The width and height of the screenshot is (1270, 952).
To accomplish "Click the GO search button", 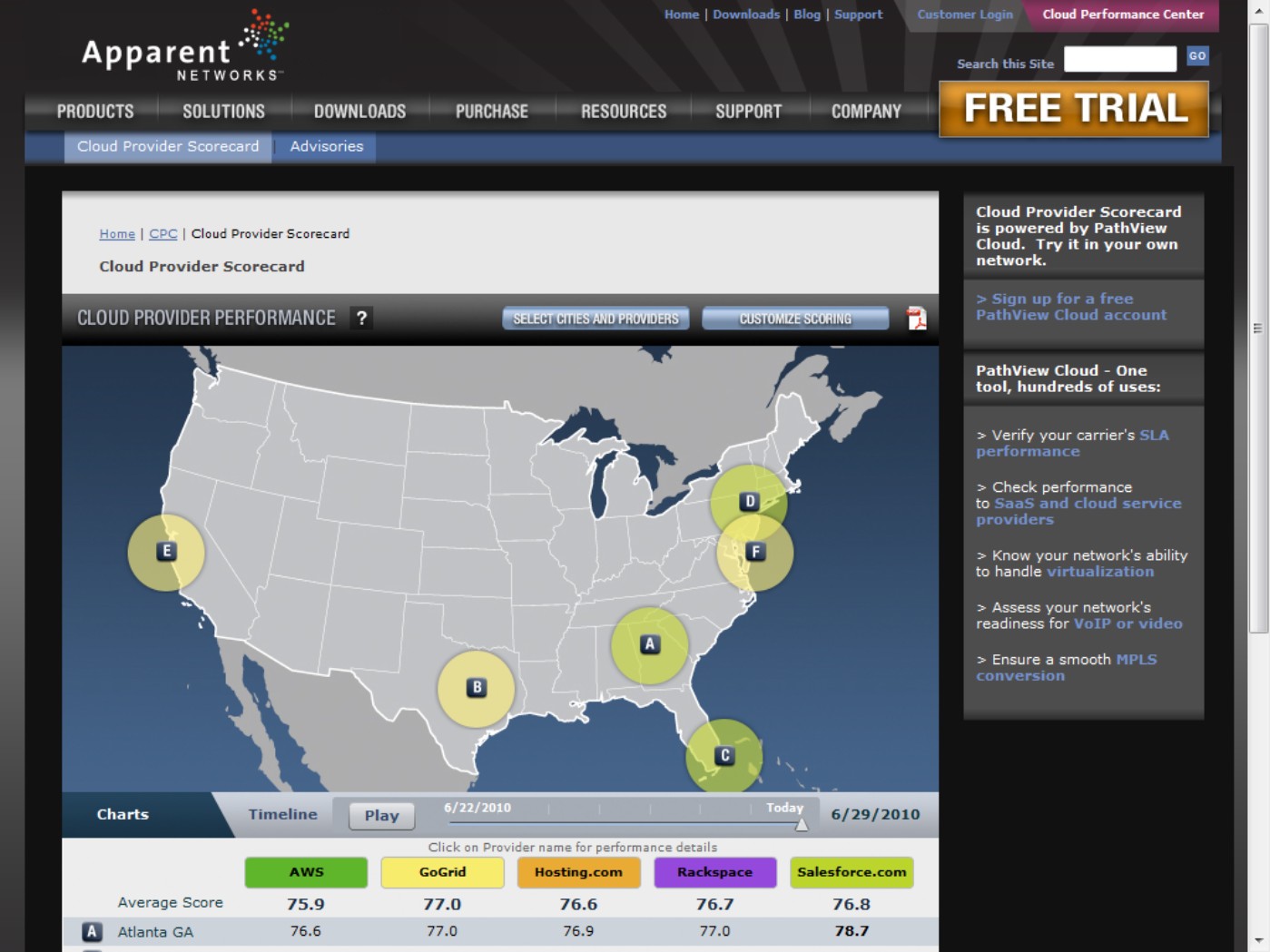I will [x=1197, y=56].
